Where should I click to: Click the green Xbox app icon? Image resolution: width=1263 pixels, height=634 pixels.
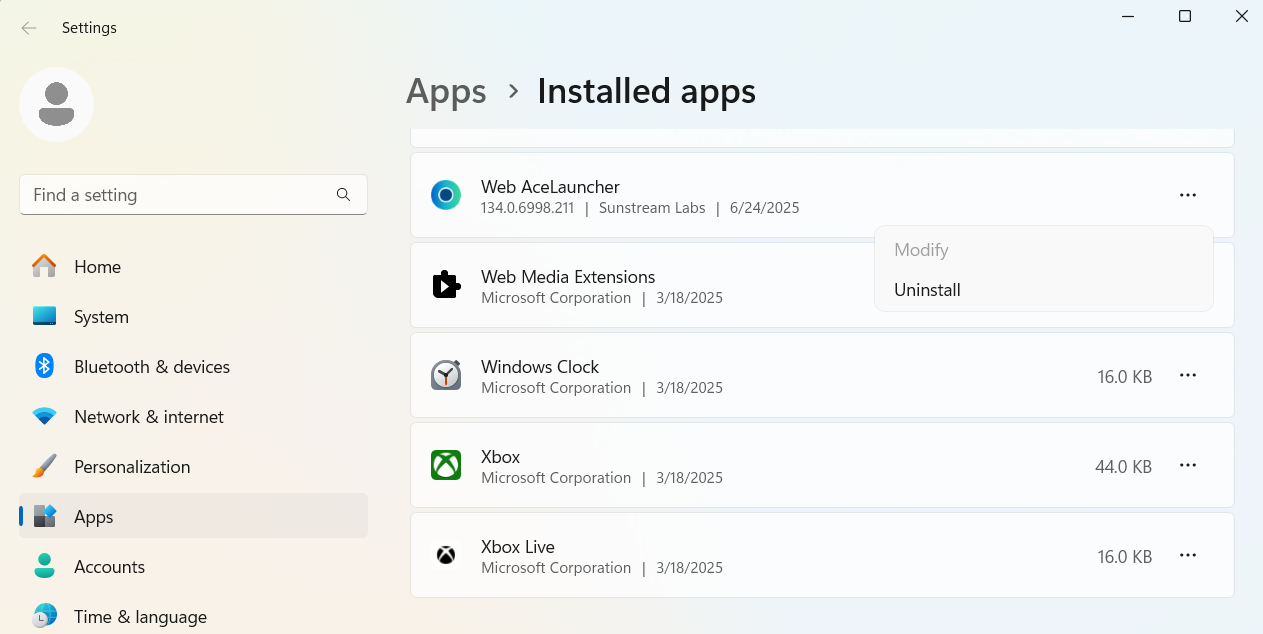(x=446, y=465)
